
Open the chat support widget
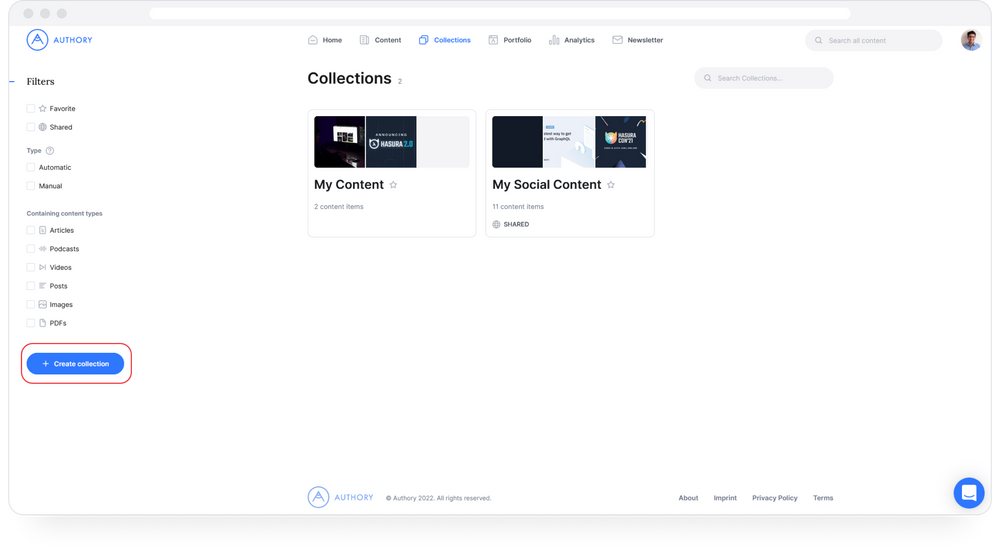click(968, 492)
